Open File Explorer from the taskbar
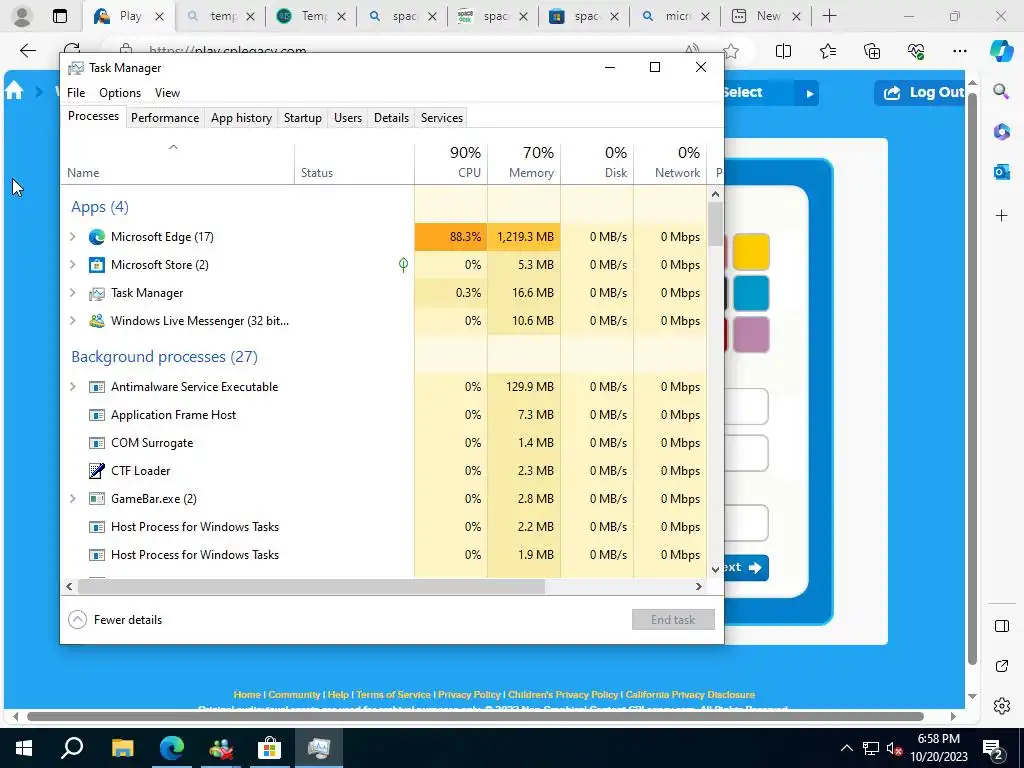Image resolution: width=1024 pixels, height=768 pixels. pyautogui.click(x=122, y=748)
